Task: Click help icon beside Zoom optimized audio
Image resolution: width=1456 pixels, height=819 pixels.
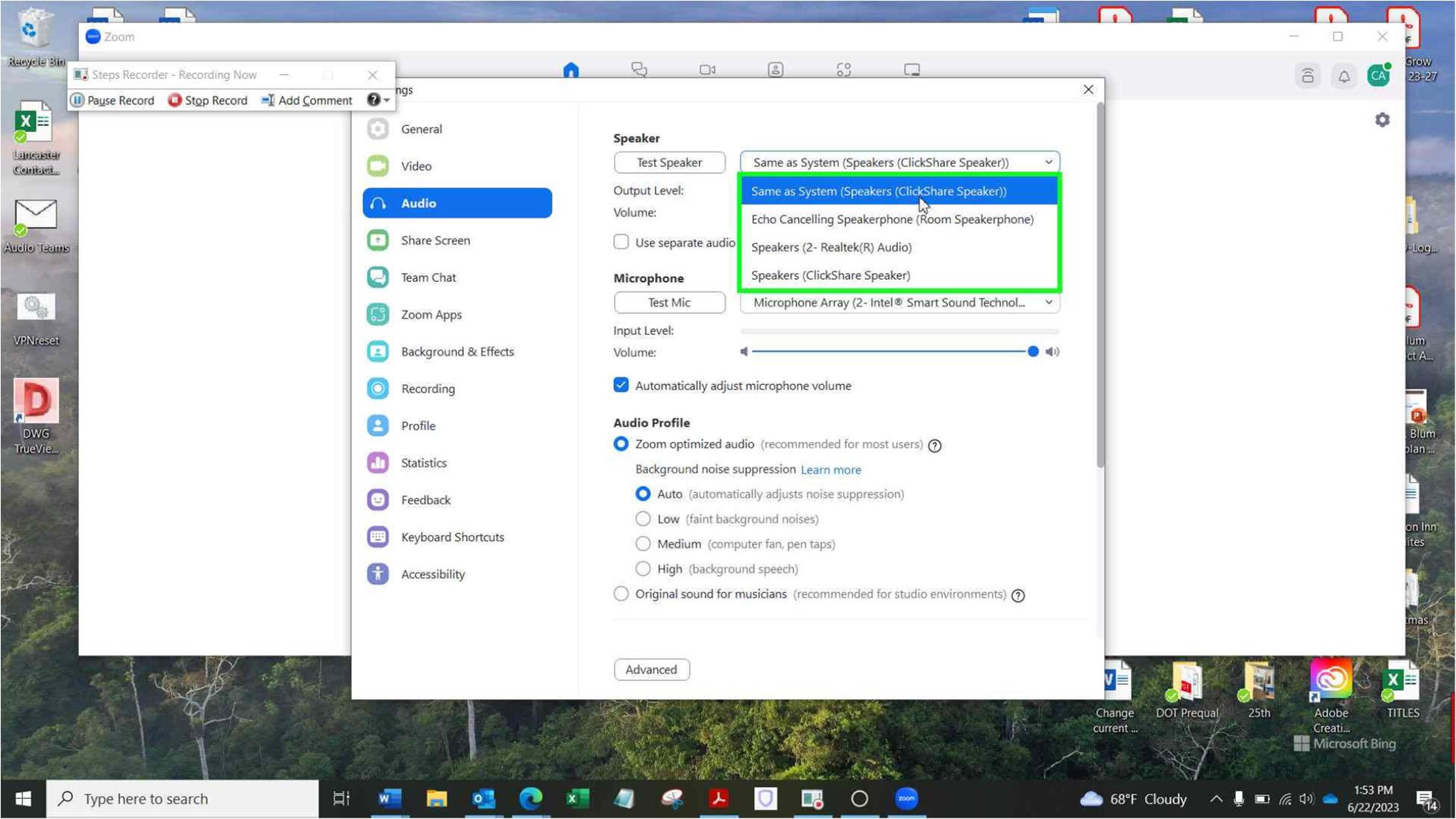Action: point(935,445)
